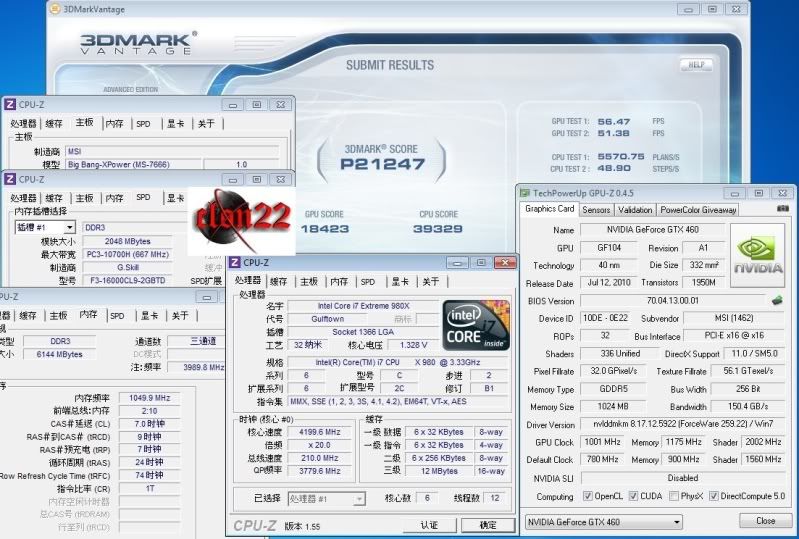The image size is (799, 539).
Task: Click the 缓存 tab in the CPU-Z SPD window
Action: coord(54,198)
